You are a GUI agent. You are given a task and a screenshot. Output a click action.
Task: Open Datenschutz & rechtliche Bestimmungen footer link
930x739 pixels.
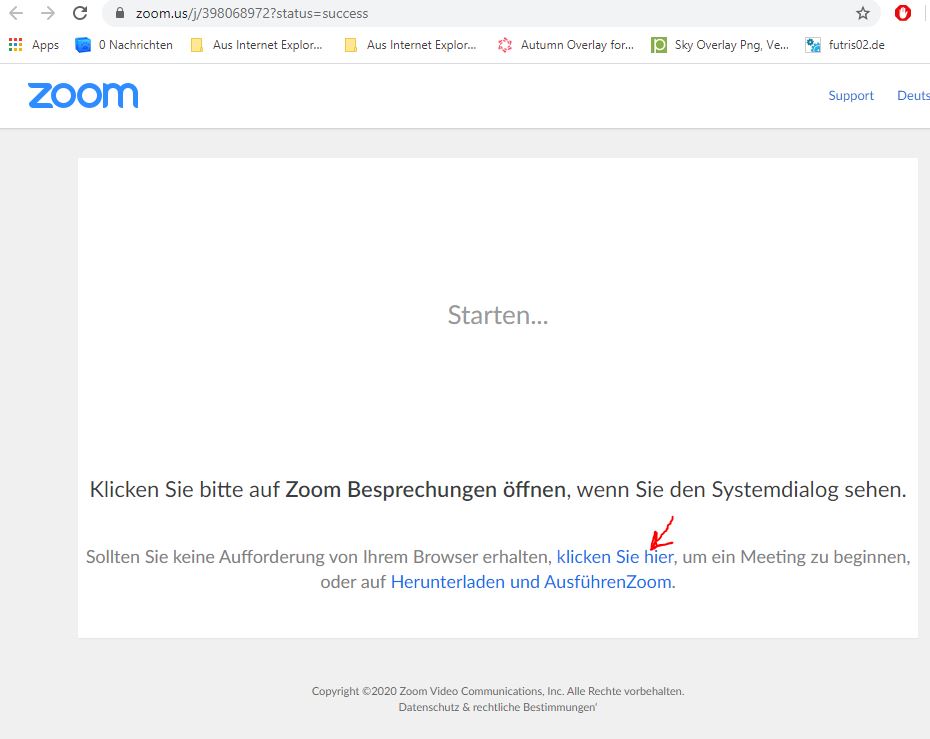pos(497,708)
